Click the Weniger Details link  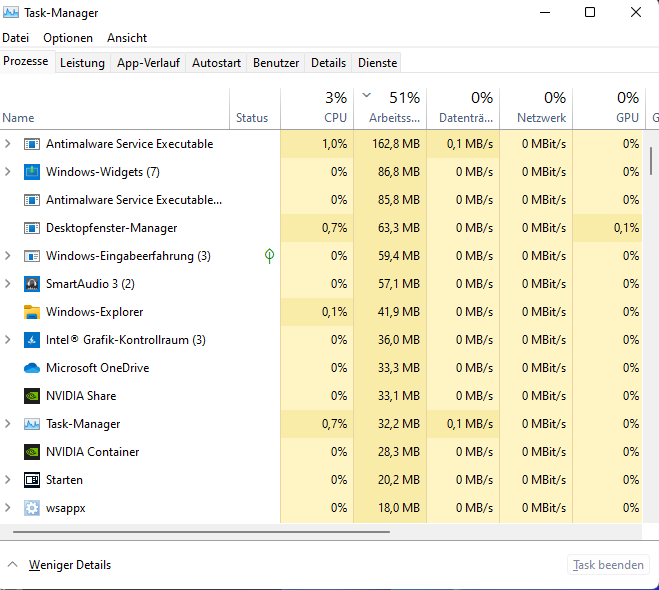pos(70,565)
